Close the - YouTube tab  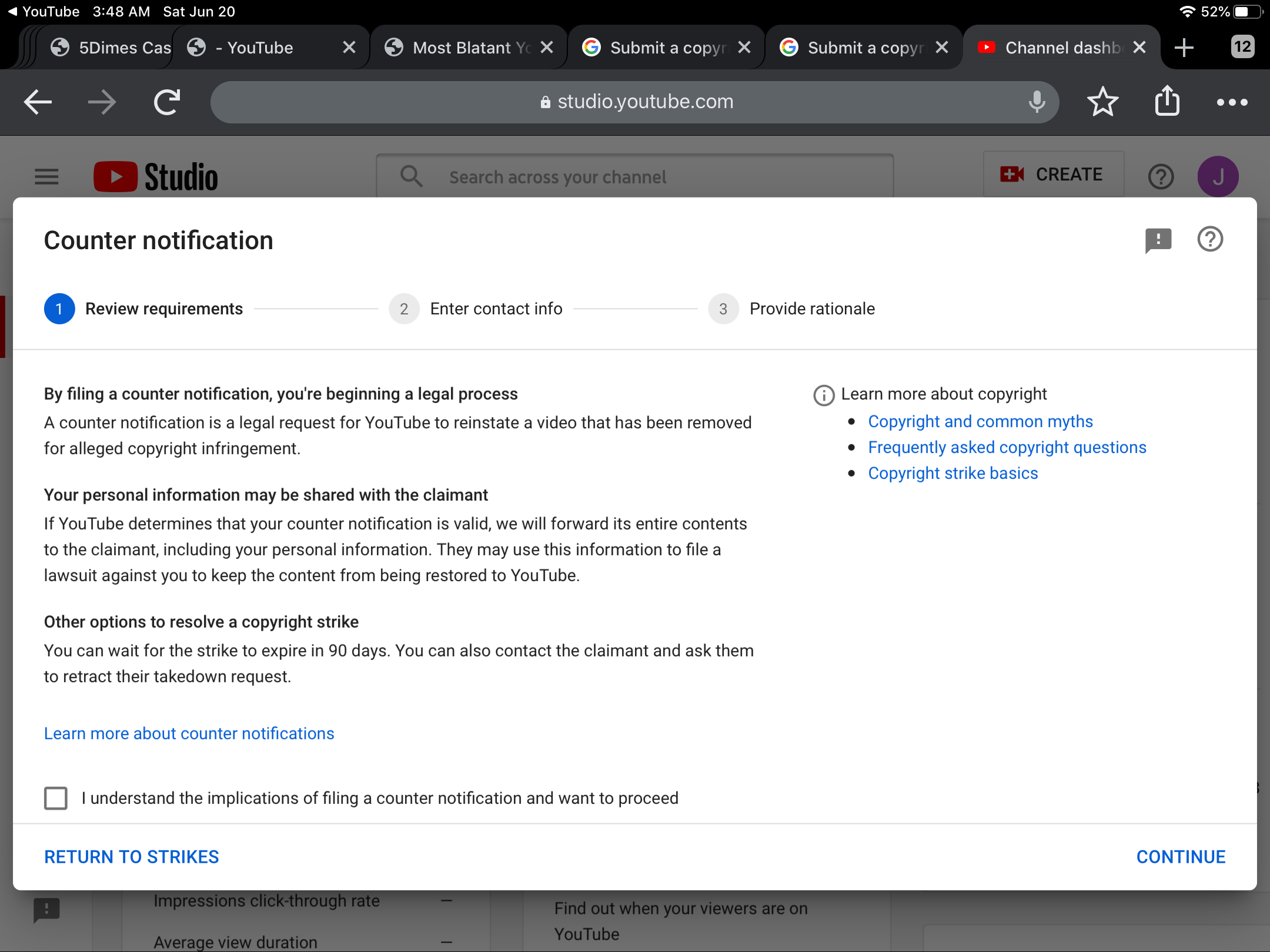point(349,48)
